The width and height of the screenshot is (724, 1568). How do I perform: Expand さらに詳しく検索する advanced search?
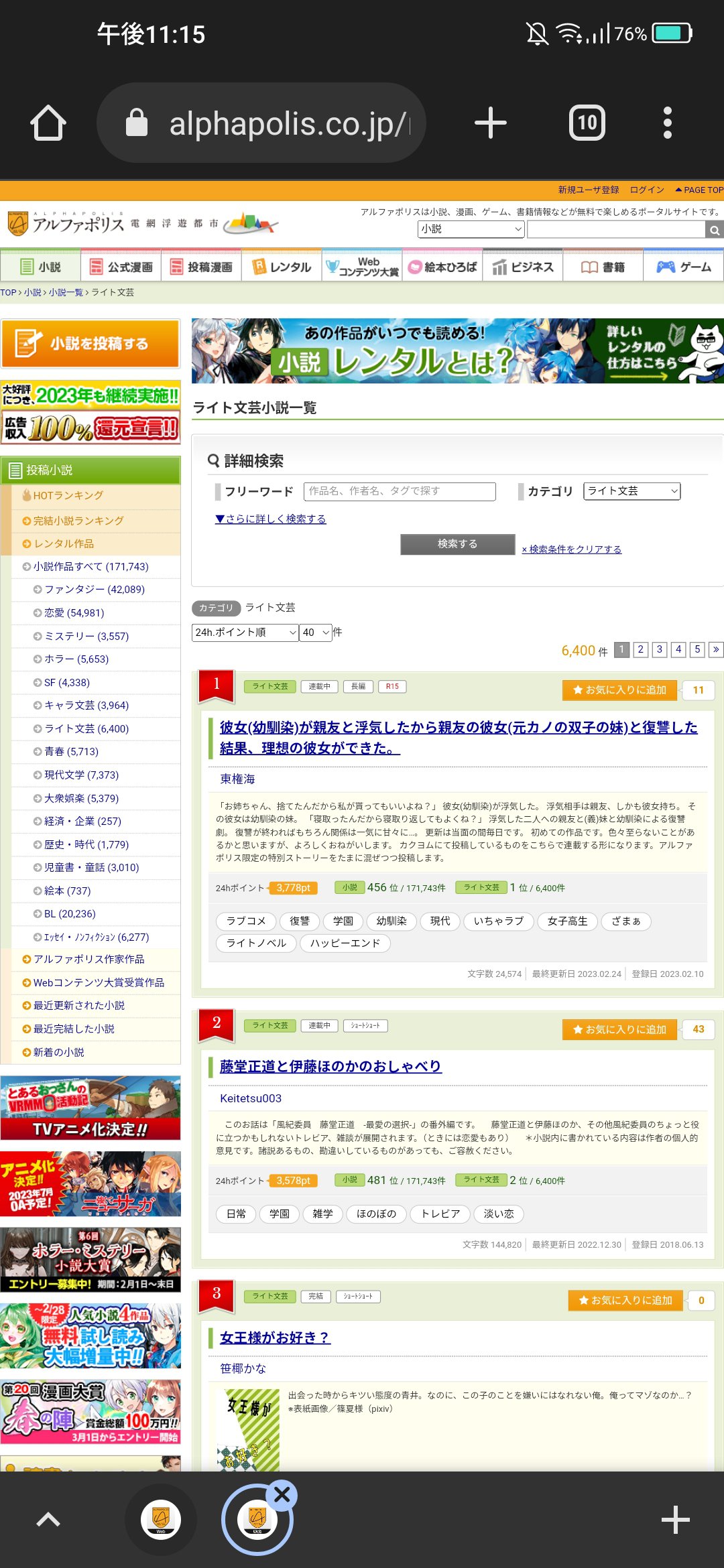click(x=270, y=519)
